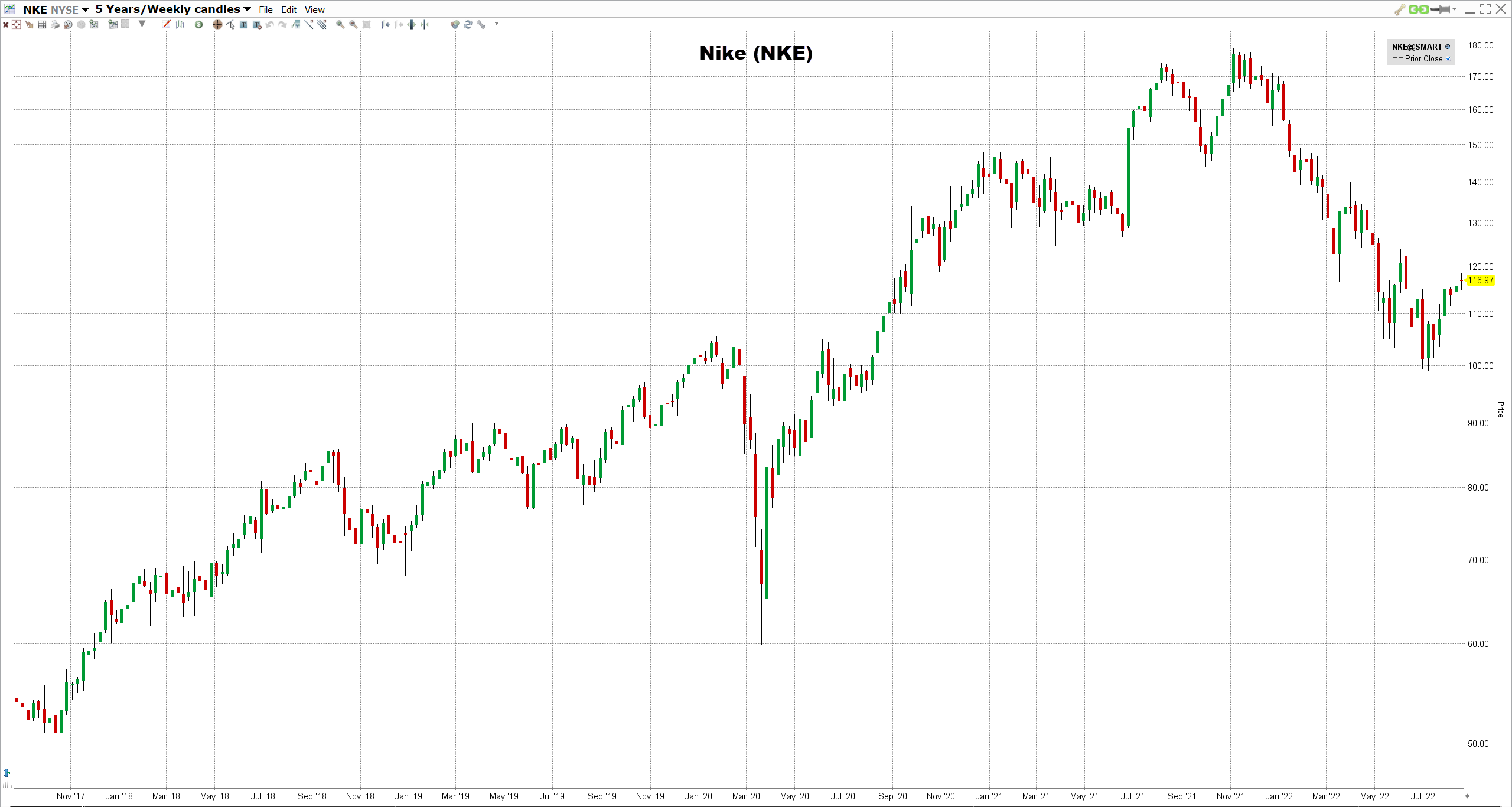The image size is (1512, 807).
Task: Click the green dollar sign icon
Action: [x=198, y=24]
